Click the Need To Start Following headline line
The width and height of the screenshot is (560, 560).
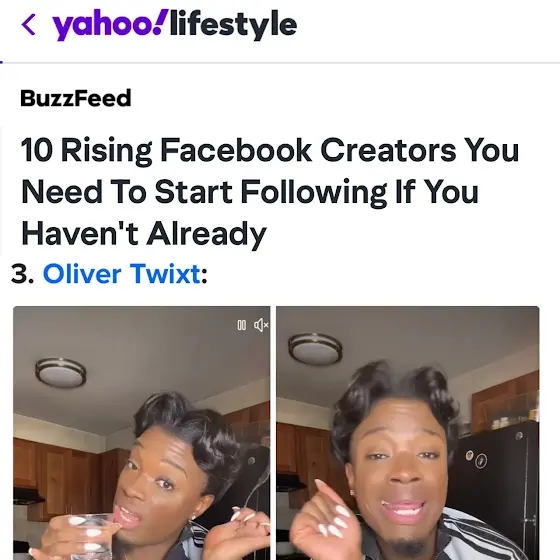coord(250,192)
